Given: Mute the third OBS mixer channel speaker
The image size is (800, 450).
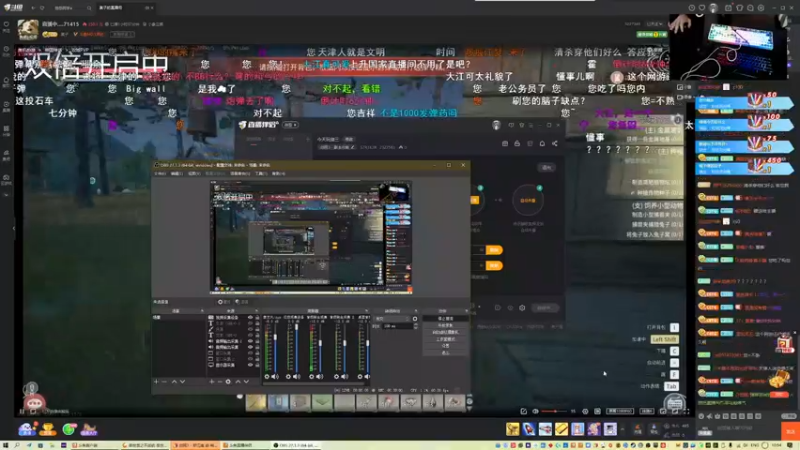Looking at the screenshot, I should click(x=320, y=377).
